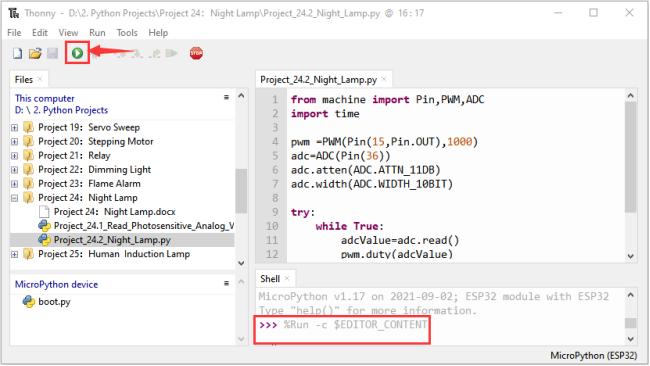Expand Project 25: Human Induction Lamp folder
The height and width of the screenshot is (366, 650).
(15, 254)
